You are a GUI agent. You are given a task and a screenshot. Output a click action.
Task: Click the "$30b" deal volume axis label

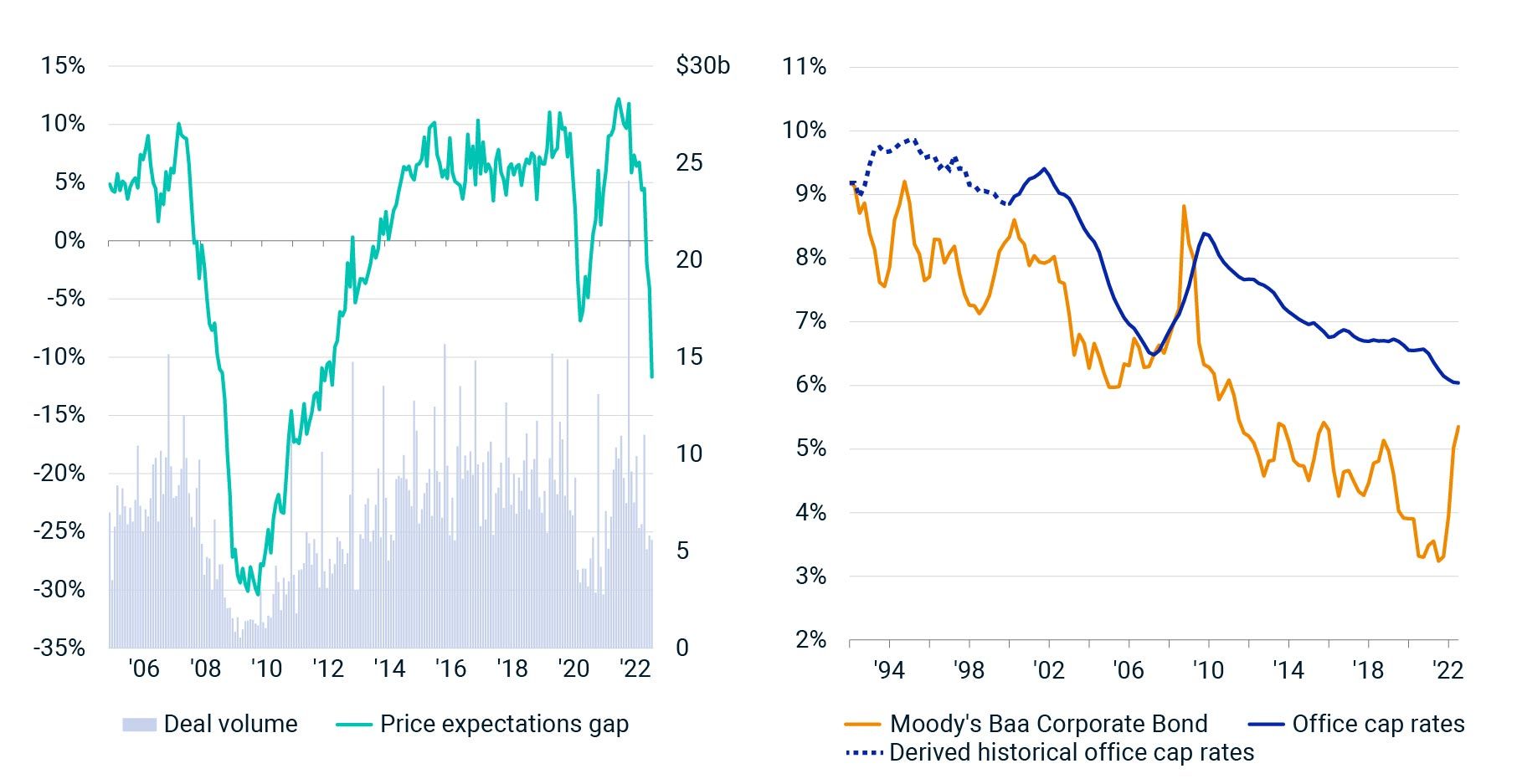click(702, 66)
